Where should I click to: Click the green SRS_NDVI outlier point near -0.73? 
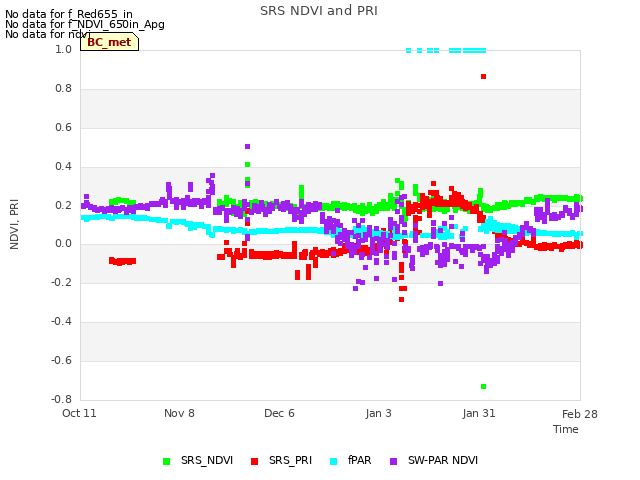483,387
